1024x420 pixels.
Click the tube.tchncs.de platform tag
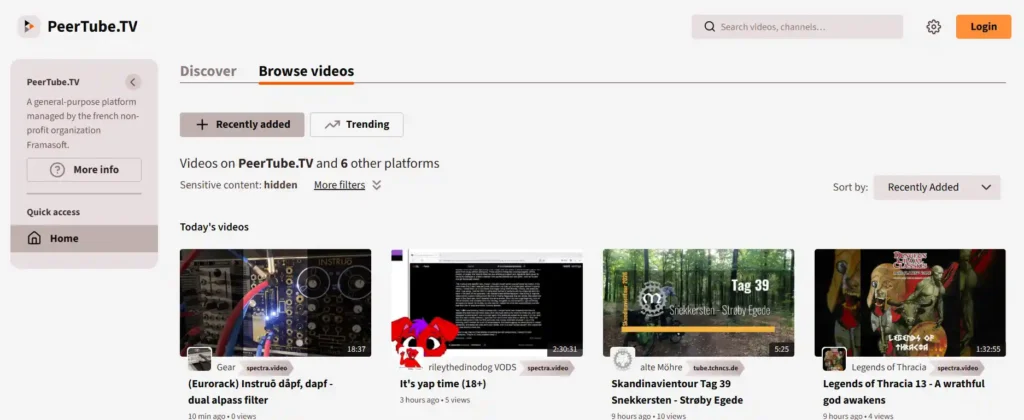pyautogui.click(x=716, y=368)
